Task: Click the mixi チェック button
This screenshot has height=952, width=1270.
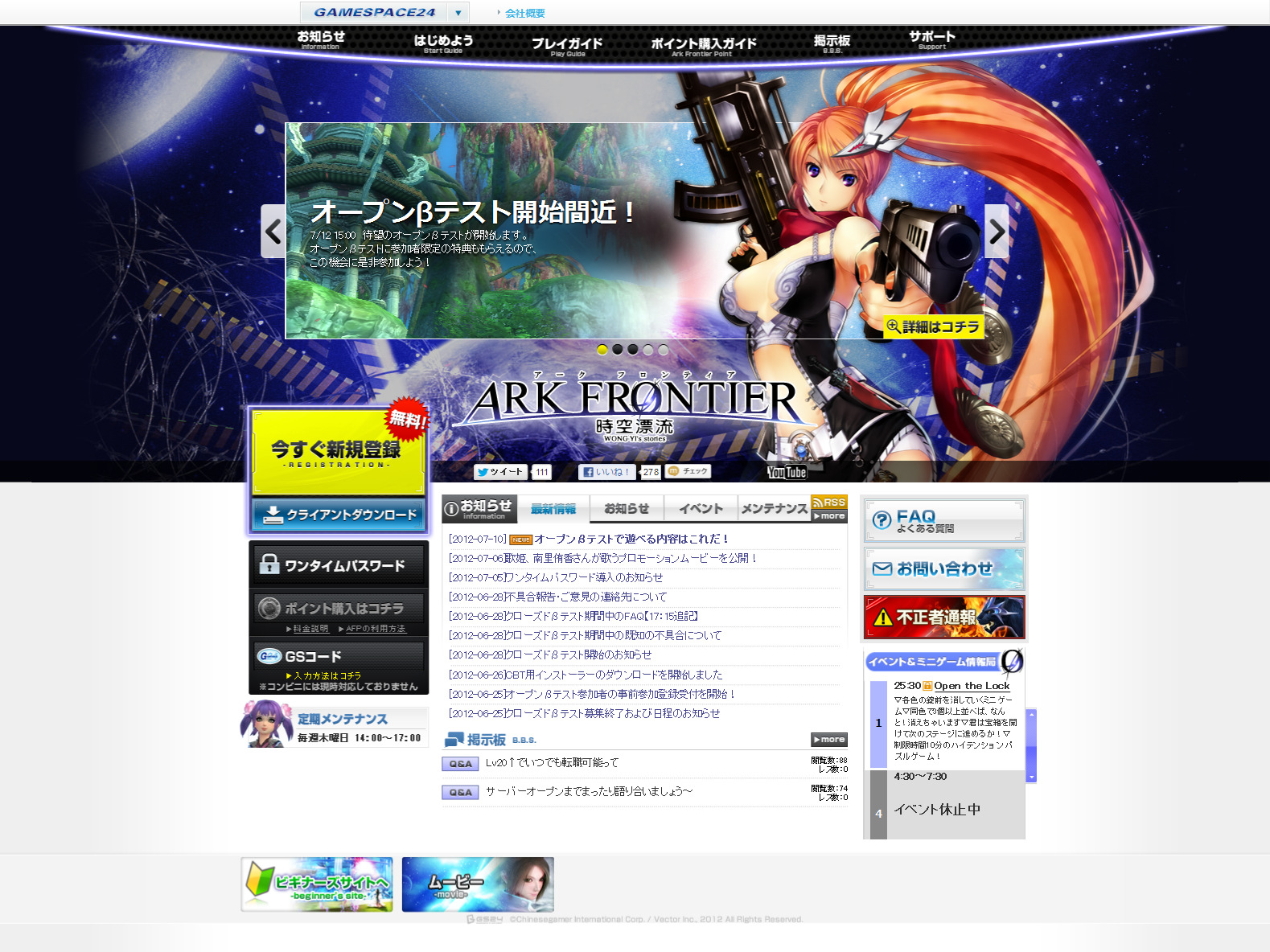Action: pyautogui.click(x=688, y=471)
